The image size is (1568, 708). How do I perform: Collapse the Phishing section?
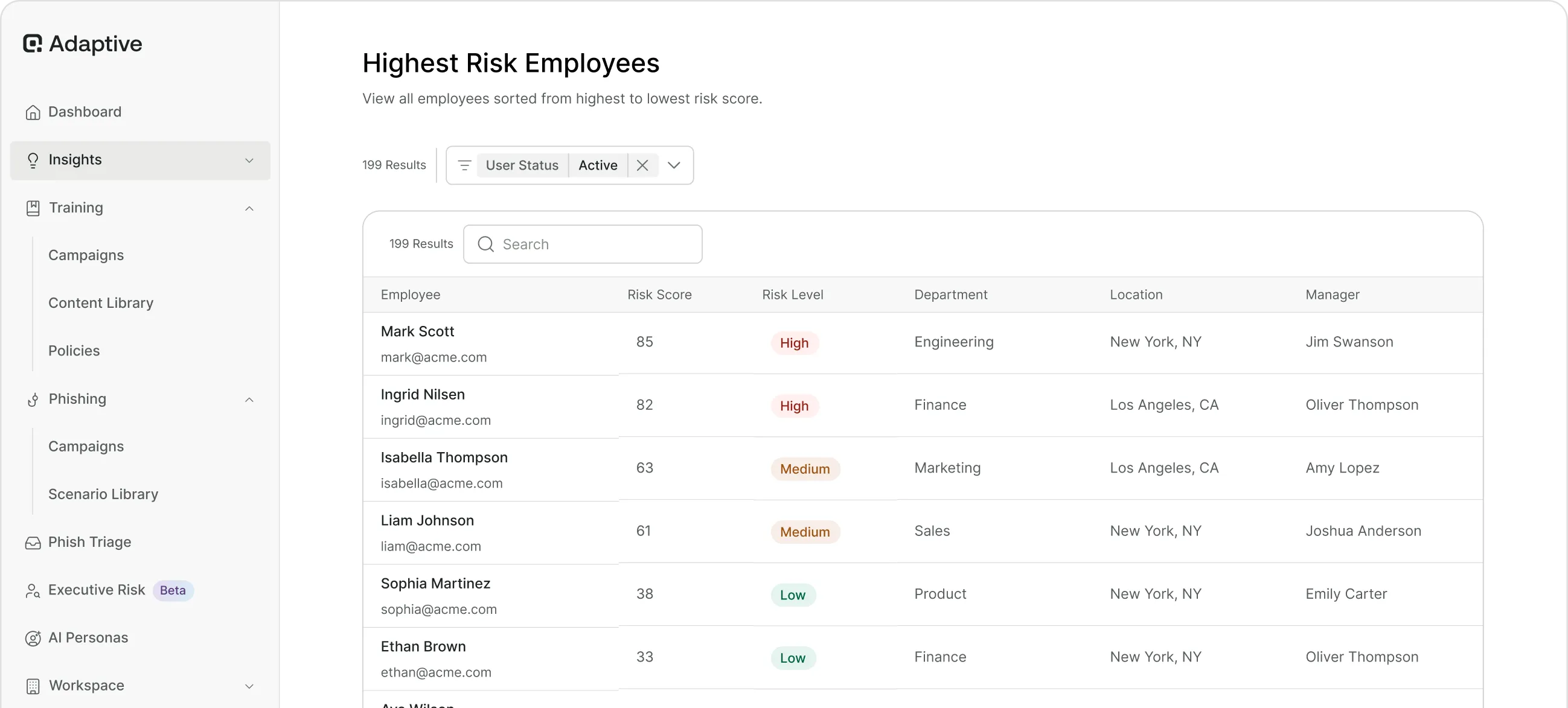249,400
